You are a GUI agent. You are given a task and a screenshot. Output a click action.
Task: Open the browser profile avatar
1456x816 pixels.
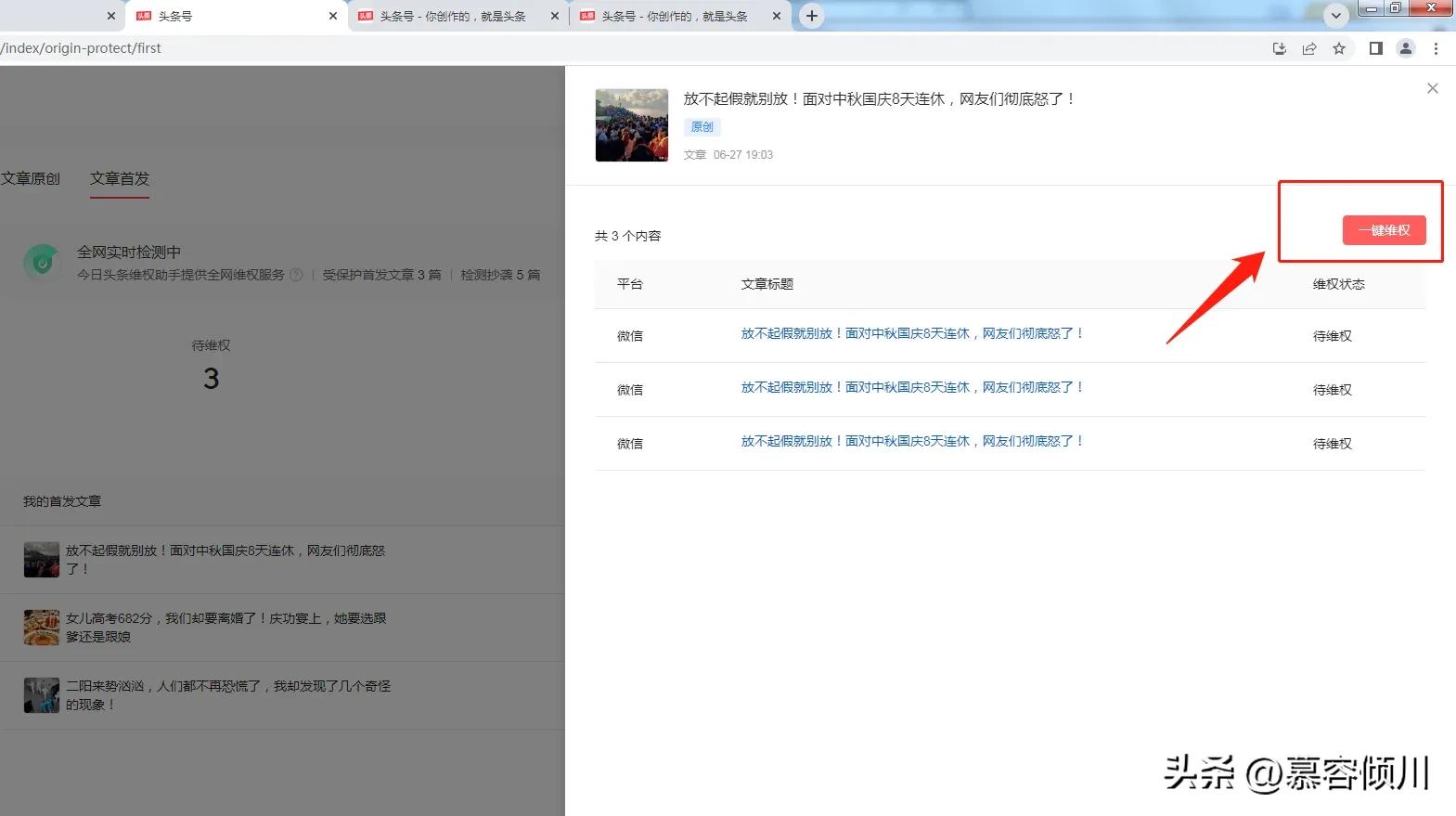pyautogui.click(x=1406, y=48)
